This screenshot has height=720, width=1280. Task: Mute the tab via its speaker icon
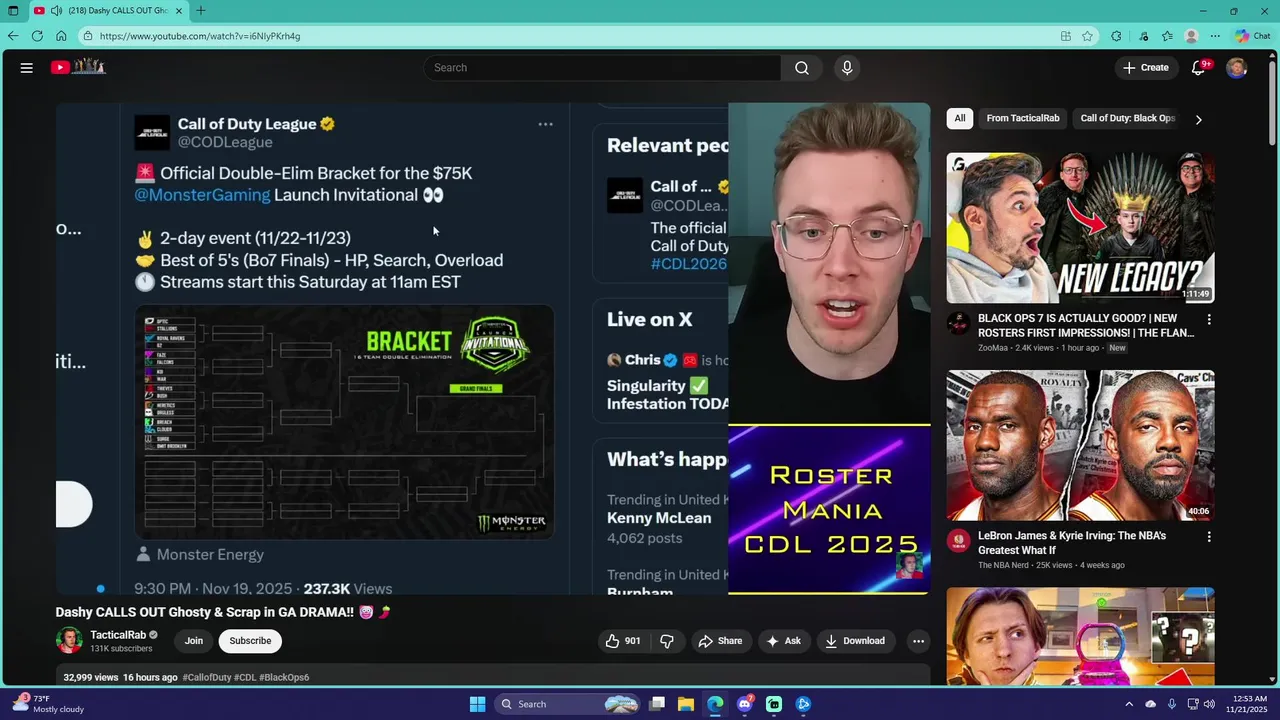56,11
